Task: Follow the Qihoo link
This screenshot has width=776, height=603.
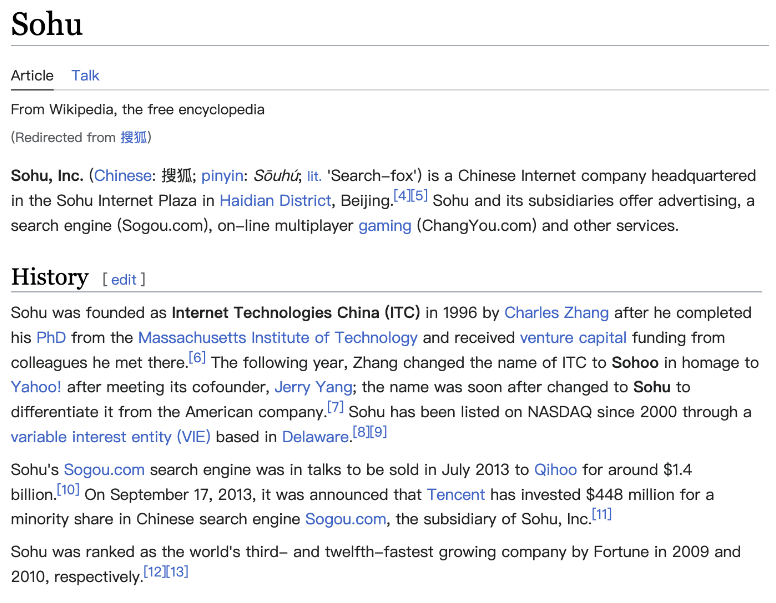Action: 556,469
